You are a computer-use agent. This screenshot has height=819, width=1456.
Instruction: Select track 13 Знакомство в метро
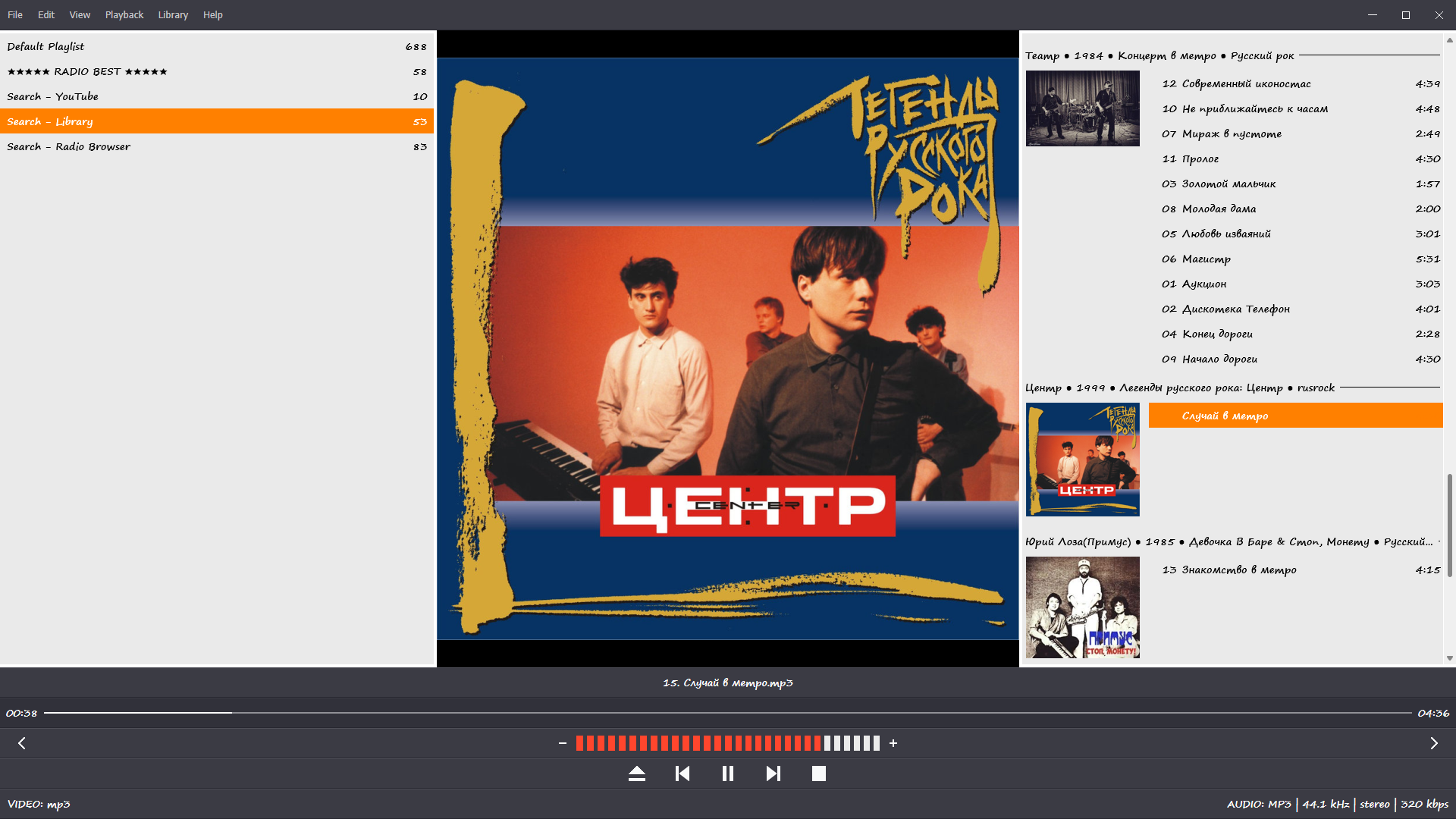[1296, 570]
